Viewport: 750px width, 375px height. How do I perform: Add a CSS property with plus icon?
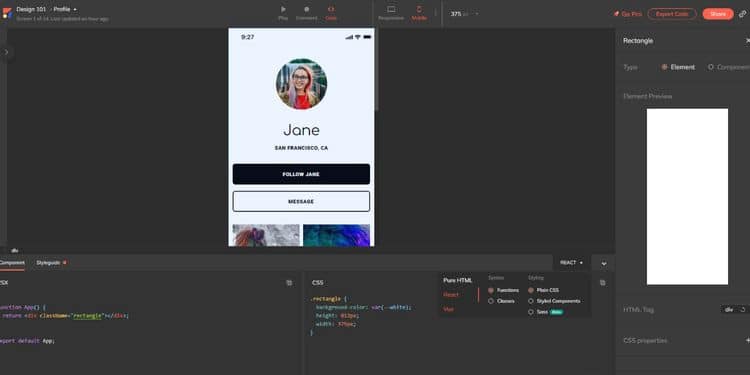(x=748, y=340)
